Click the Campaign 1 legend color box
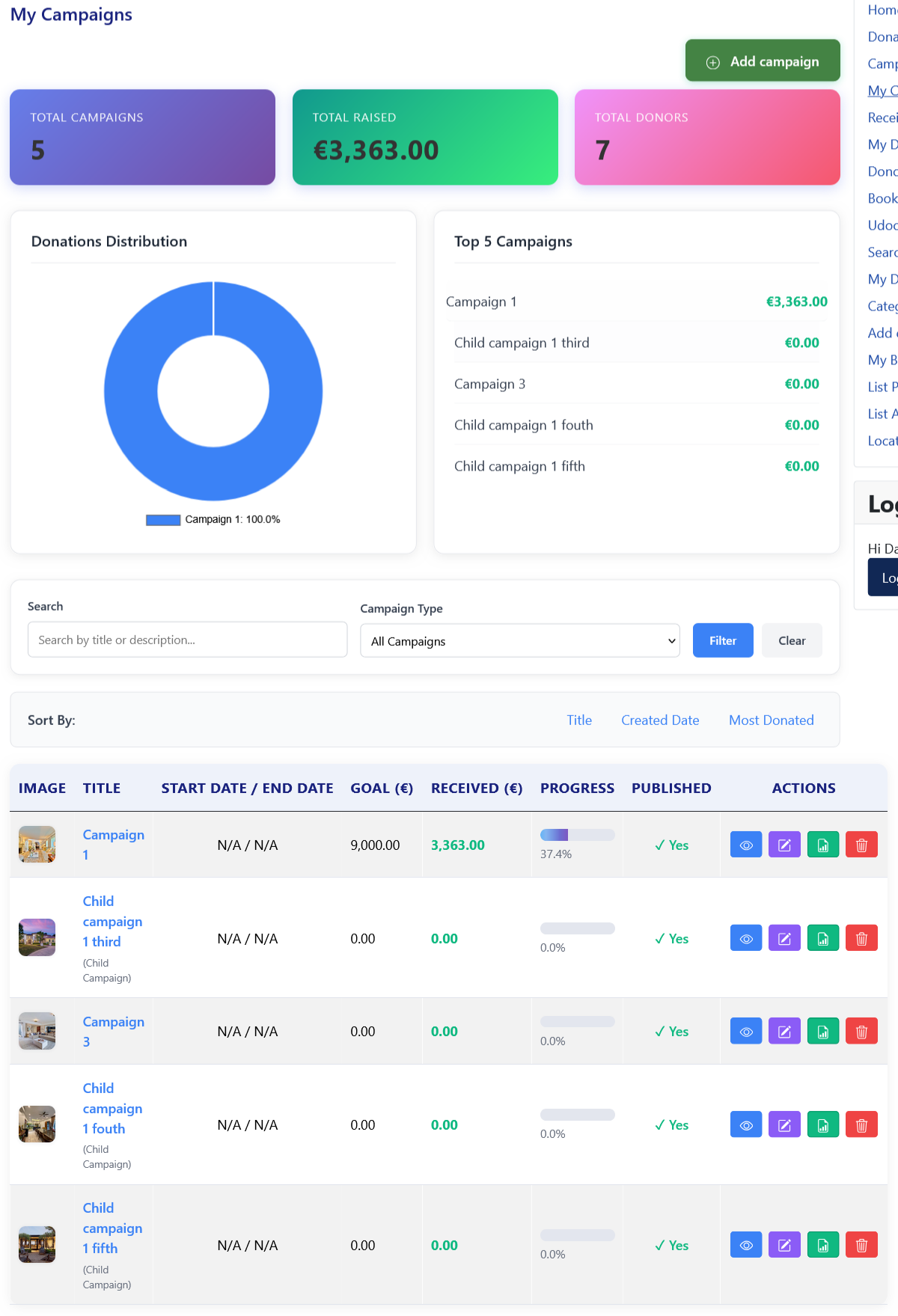The height and width of the screenshot is (1316, 898). 163,520
